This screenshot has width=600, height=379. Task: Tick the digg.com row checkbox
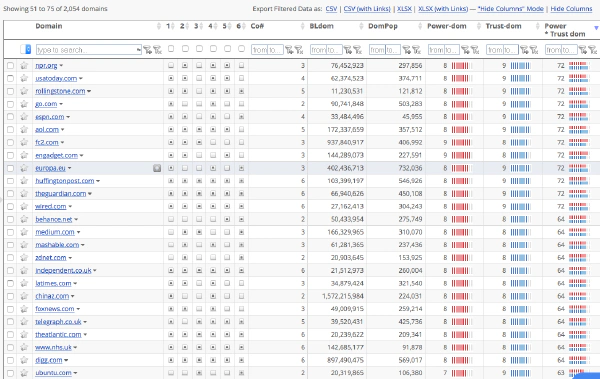(10, 360)
